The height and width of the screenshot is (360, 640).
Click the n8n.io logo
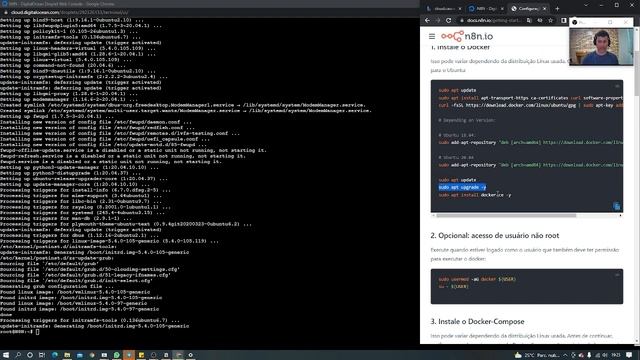pyautogui.click(x=467, y=36)
